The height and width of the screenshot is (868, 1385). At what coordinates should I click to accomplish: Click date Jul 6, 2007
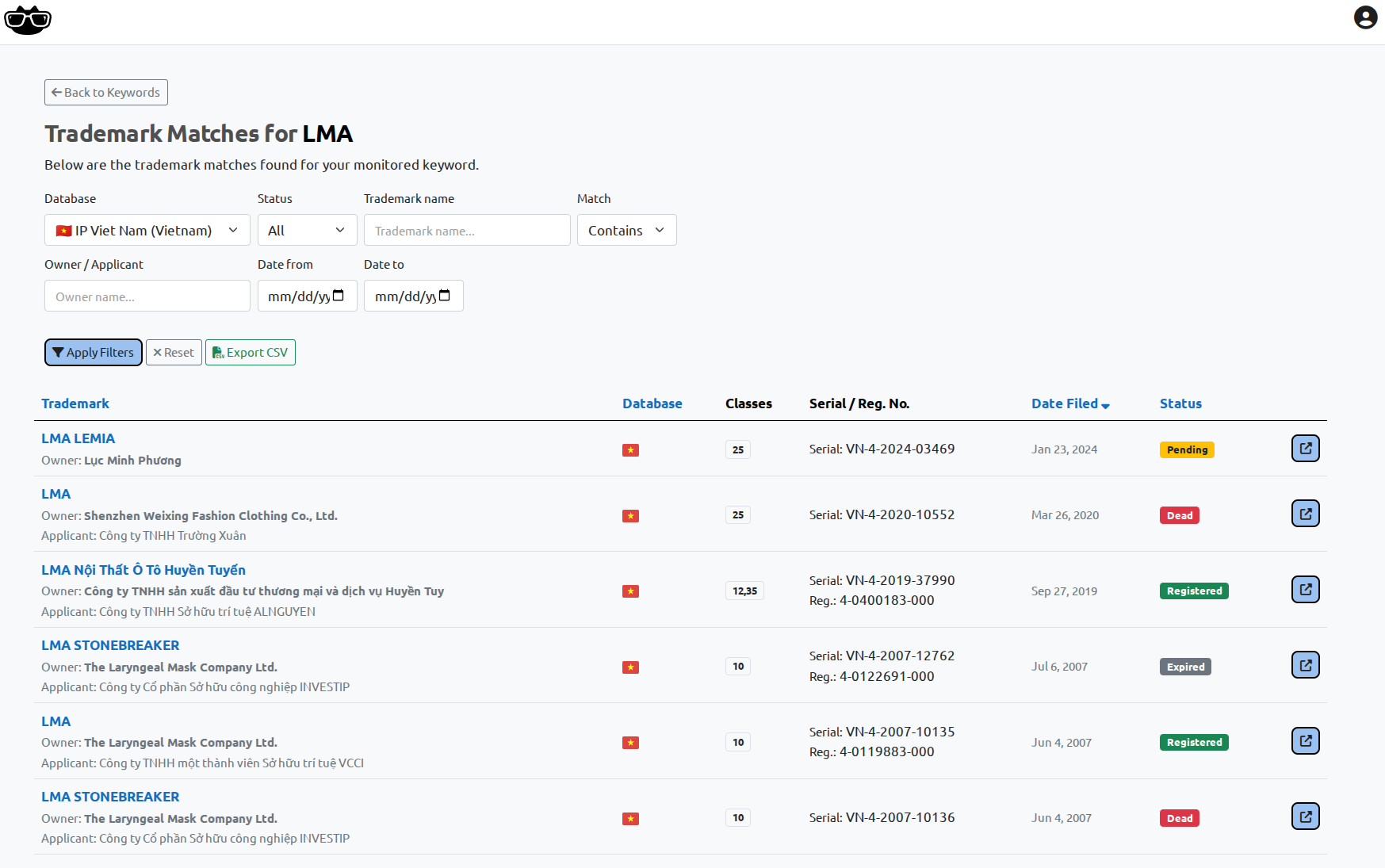pos(1059,667)
